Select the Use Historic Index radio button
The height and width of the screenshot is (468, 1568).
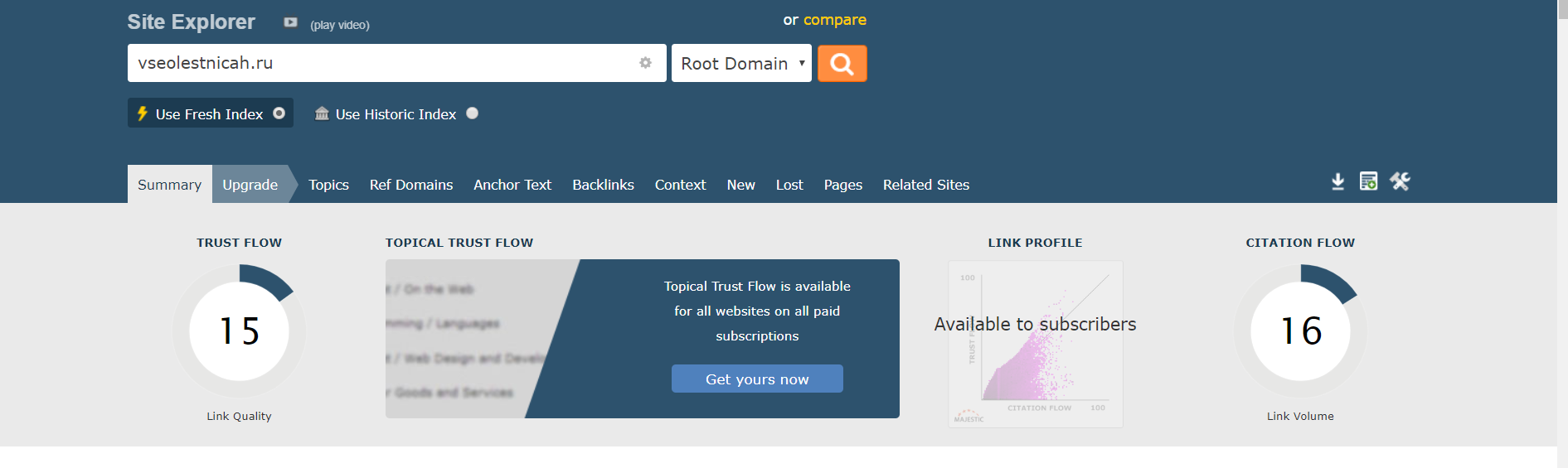(x=472, y=113)
